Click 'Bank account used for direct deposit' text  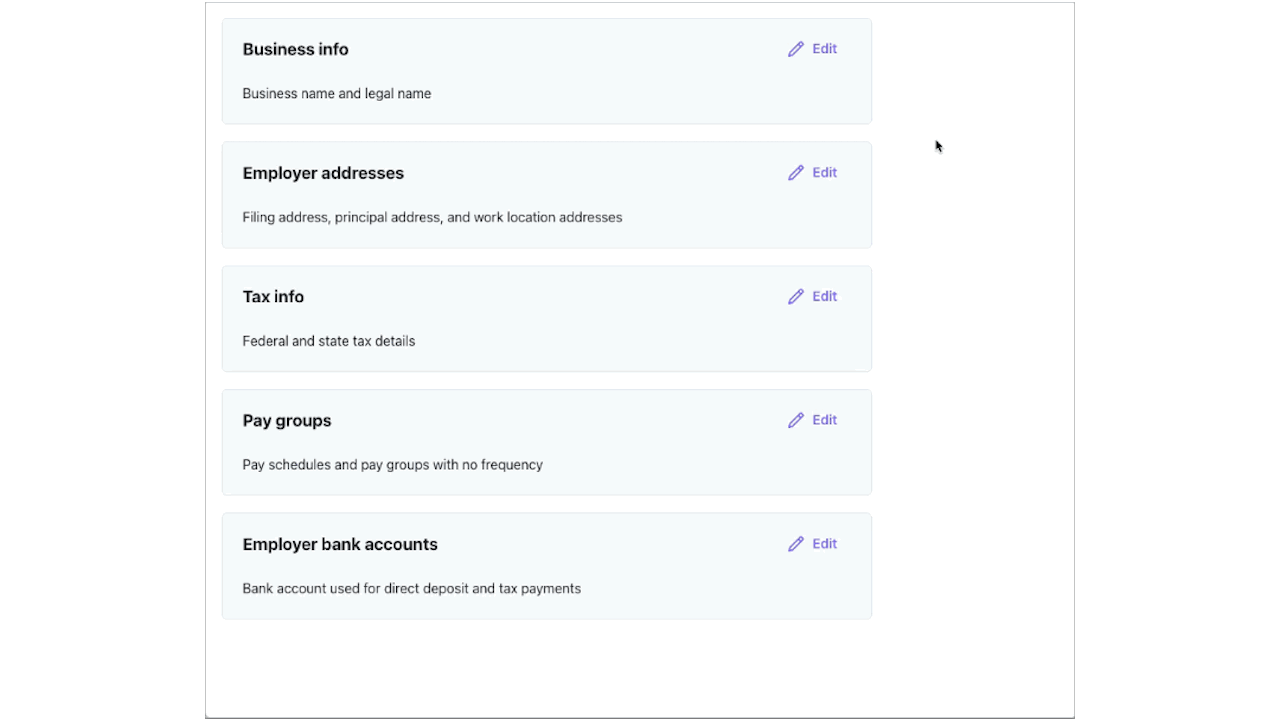(412, 589)
